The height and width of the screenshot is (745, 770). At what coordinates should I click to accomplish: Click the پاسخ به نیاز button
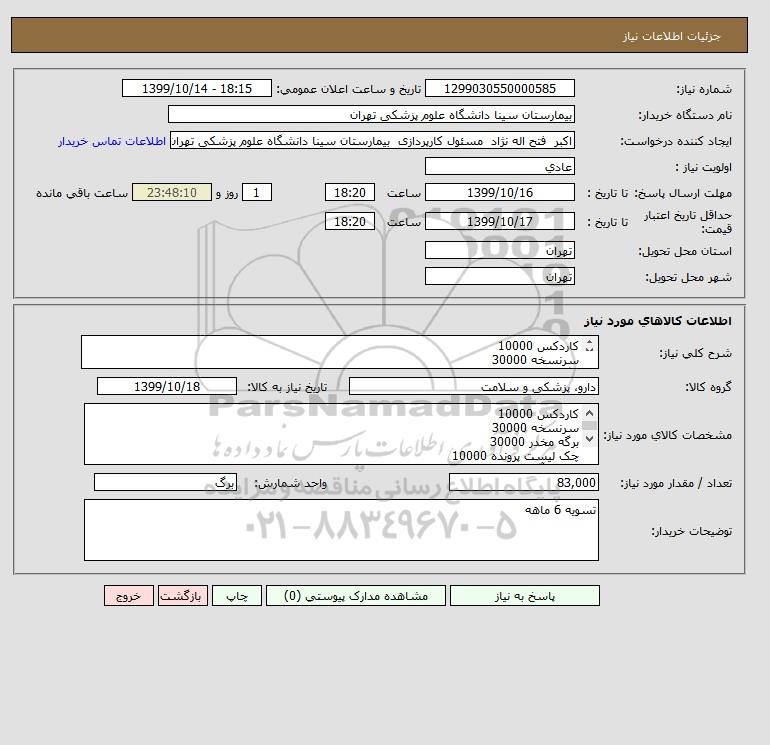tap(524, 595)
